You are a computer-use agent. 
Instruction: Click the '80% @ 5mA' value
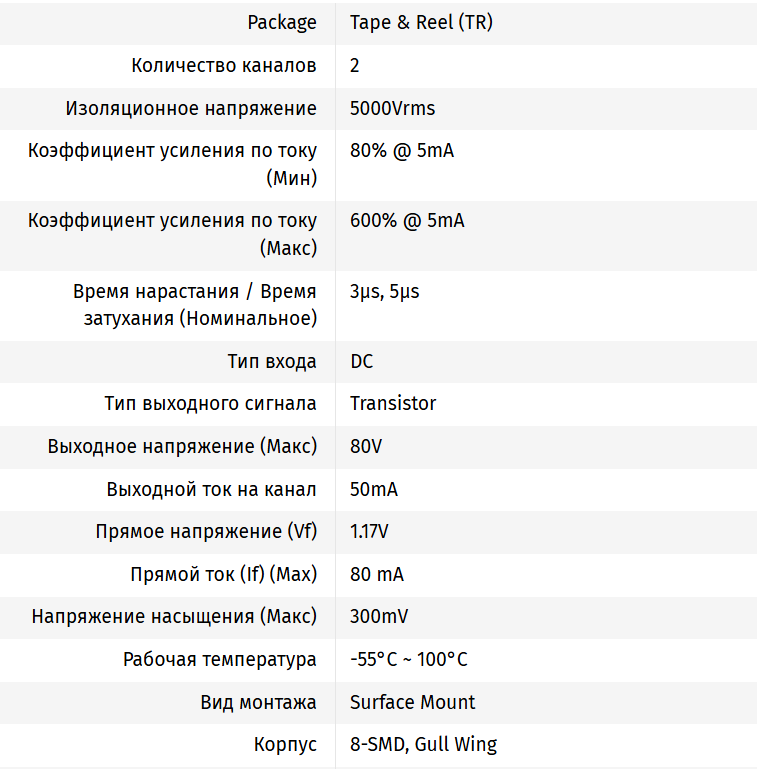click(x=401, y=151)
